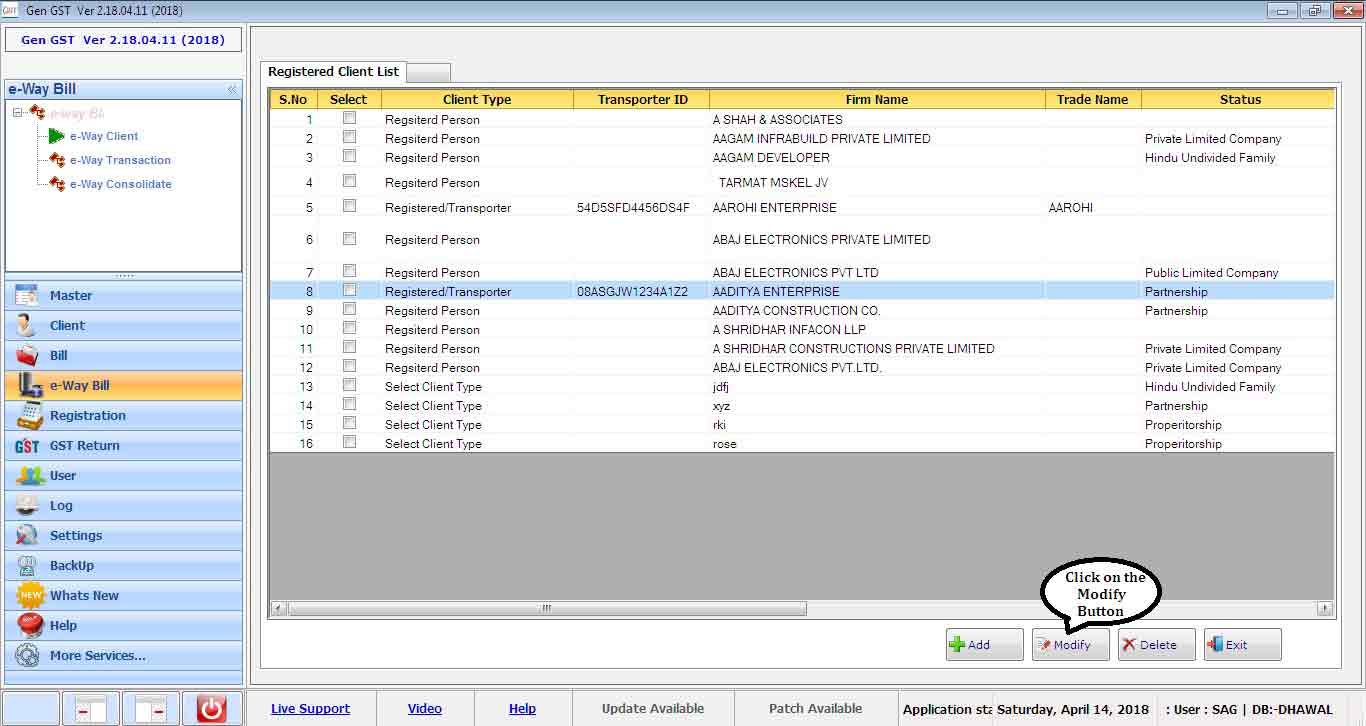The image size is (1366, 726).
Task: Check the box for AADITYA ENTERPRISE
Action: pos(349,290)
